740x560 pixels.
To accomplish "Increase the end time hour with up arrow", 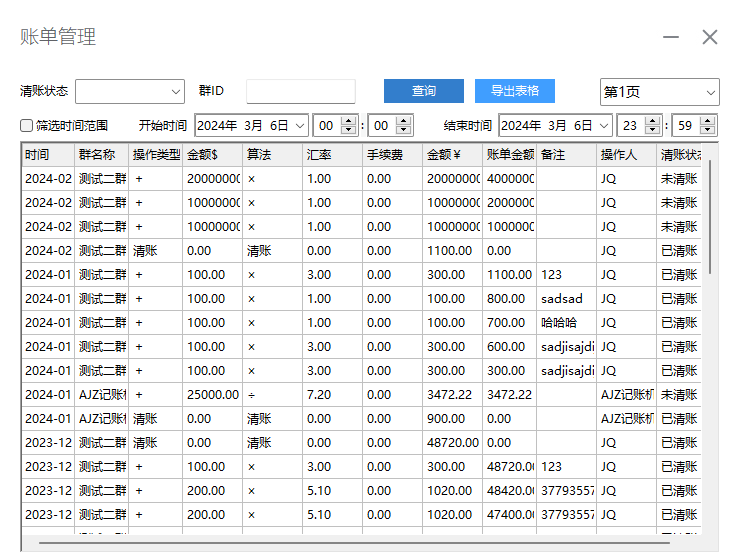I will tap(653, 121).
